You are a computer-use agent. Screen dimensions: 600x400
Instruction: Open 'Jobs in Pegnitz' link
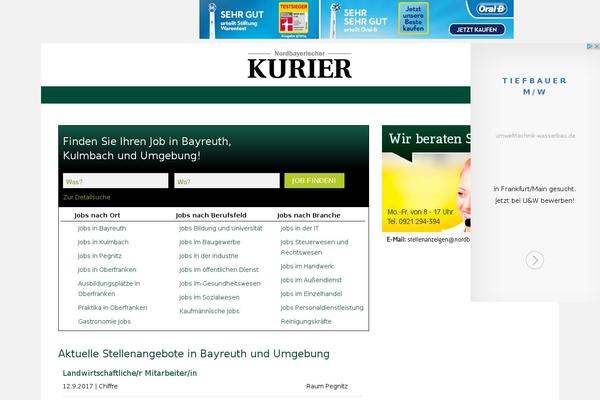point(99,256)
